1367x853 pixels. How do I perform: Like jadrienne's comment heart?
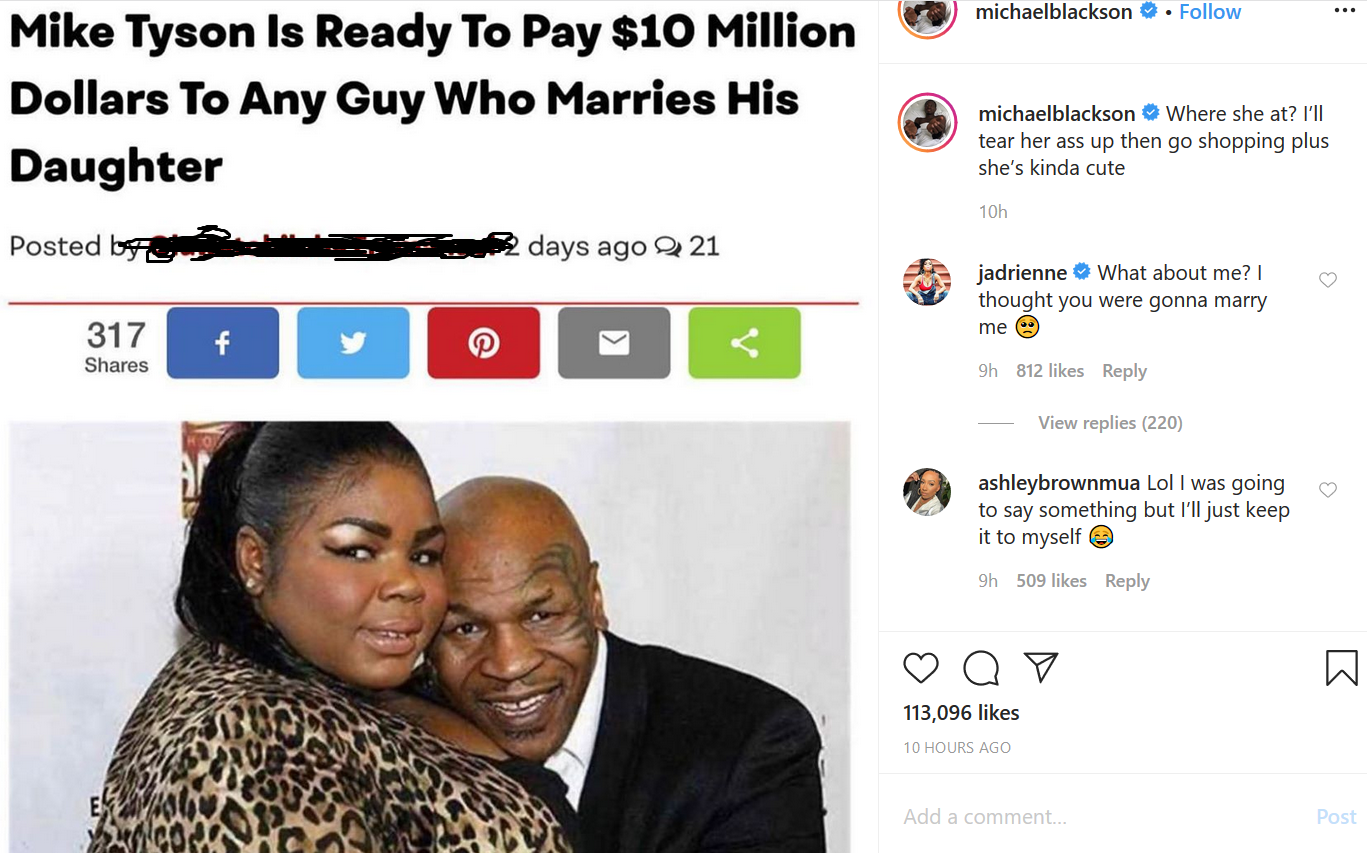click(x=1328, y=280)
